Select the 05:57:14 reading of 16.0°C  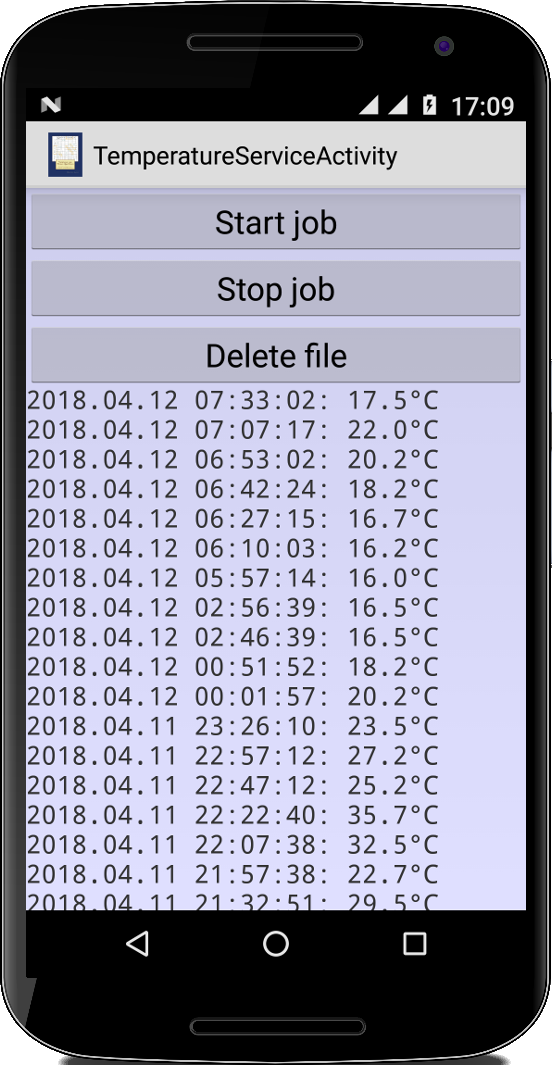[233, 578]
